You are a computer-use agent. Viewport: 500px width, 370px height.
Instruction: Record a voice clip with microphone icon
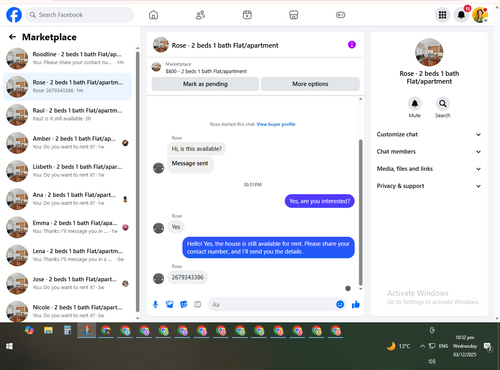pyautogui.click(x=155, y=304)
